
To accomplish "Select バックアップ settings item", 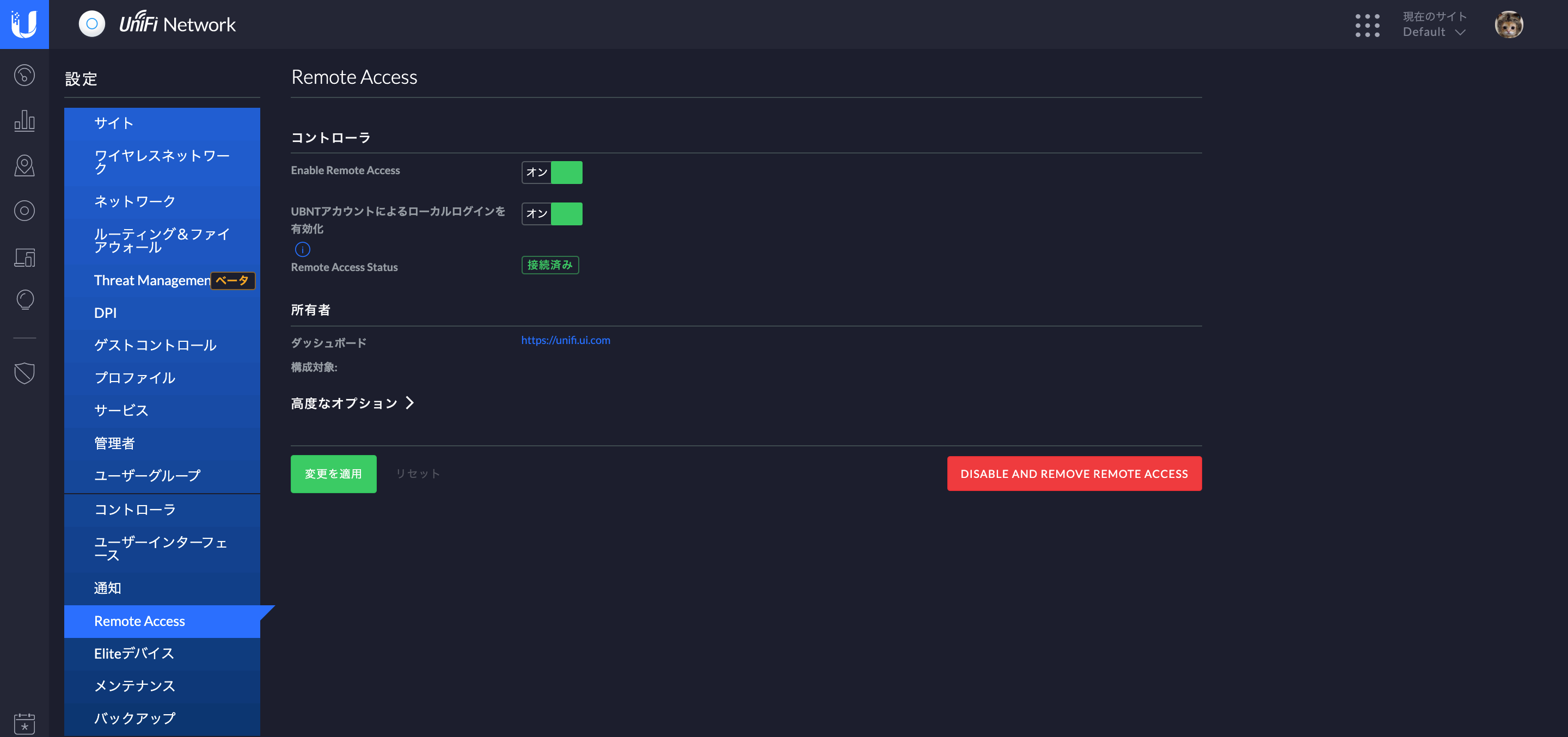I will point(162,718).
